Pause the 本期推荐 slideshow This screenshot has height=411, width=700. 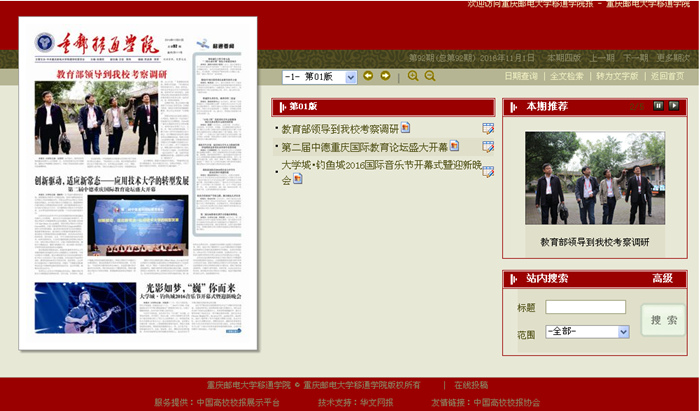pos(659,106)
